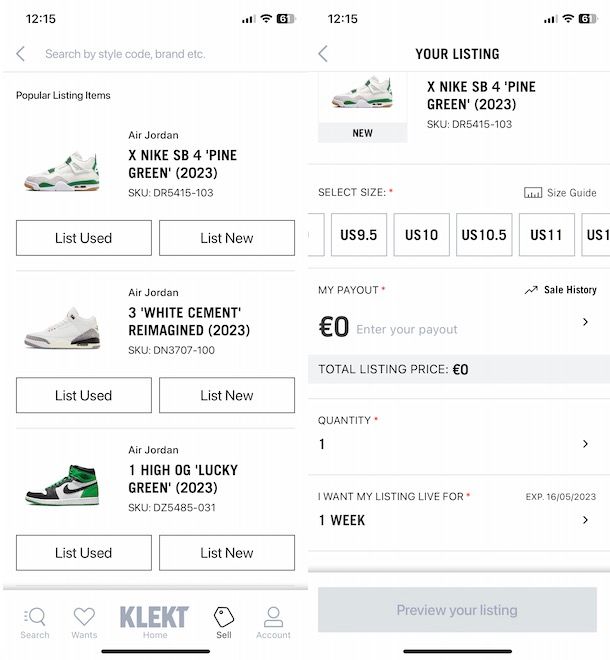Open the Sell tag tab
This screenshot has height=660, width=610.
pyautogui.click(x=224, y=620)
